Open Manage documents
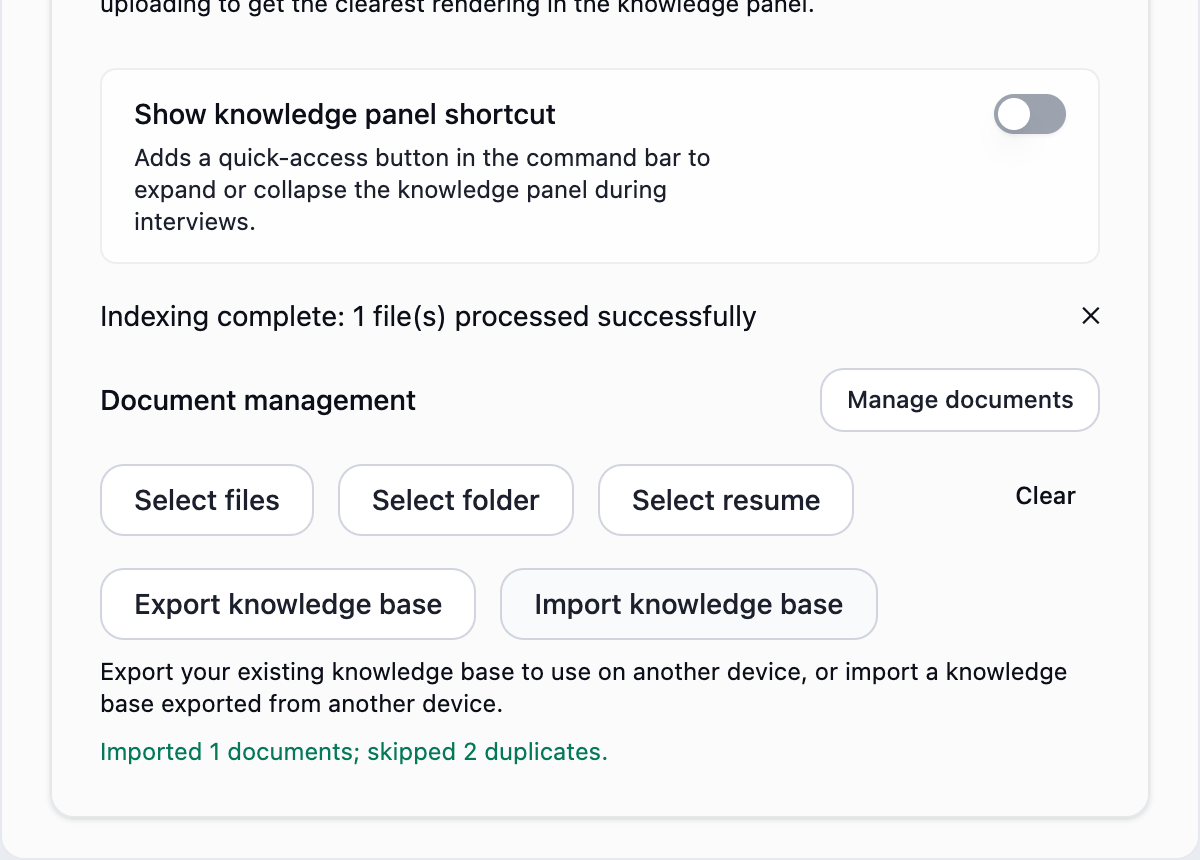This screenshot has width=1200, height=860. (960, 400)
